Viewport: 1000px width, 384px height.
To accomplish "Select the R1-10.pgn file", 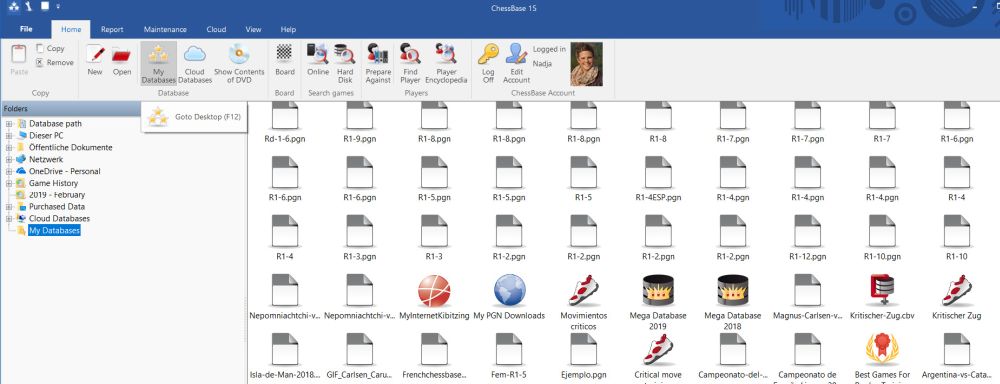I will point(882,231).
